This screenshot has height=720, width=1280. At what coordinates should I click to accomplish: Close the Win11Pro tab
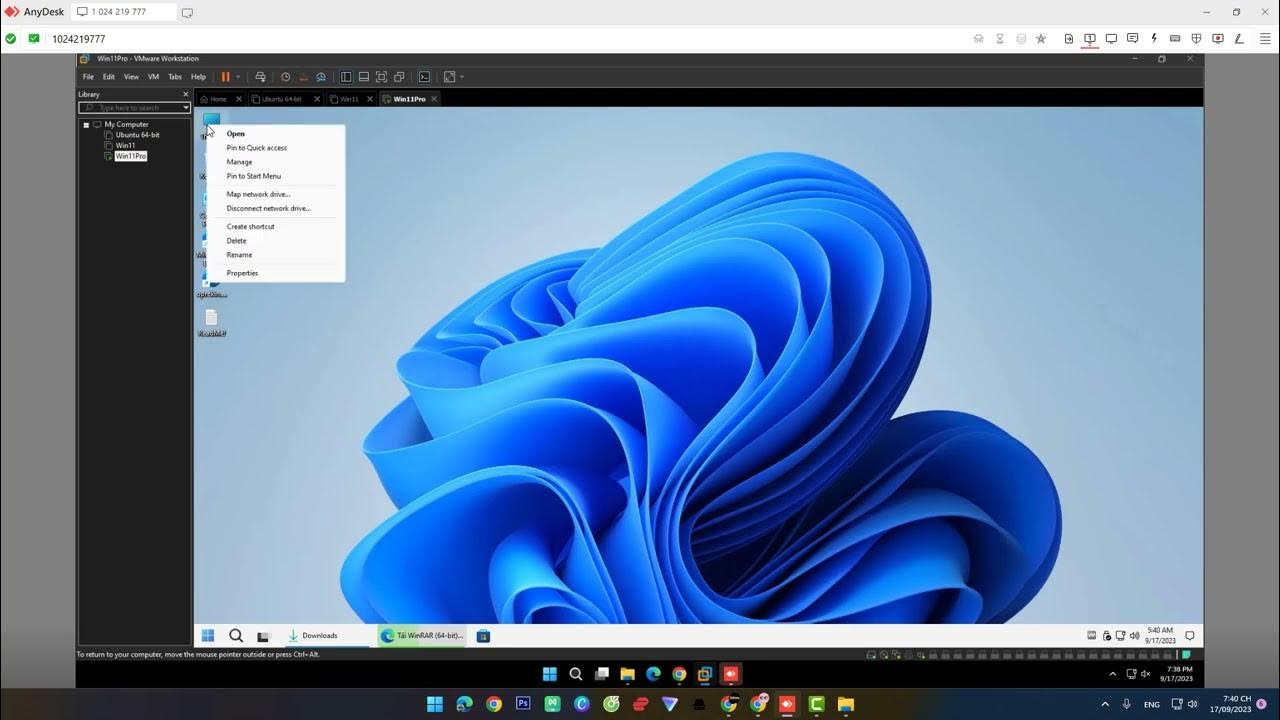point(434,99)
